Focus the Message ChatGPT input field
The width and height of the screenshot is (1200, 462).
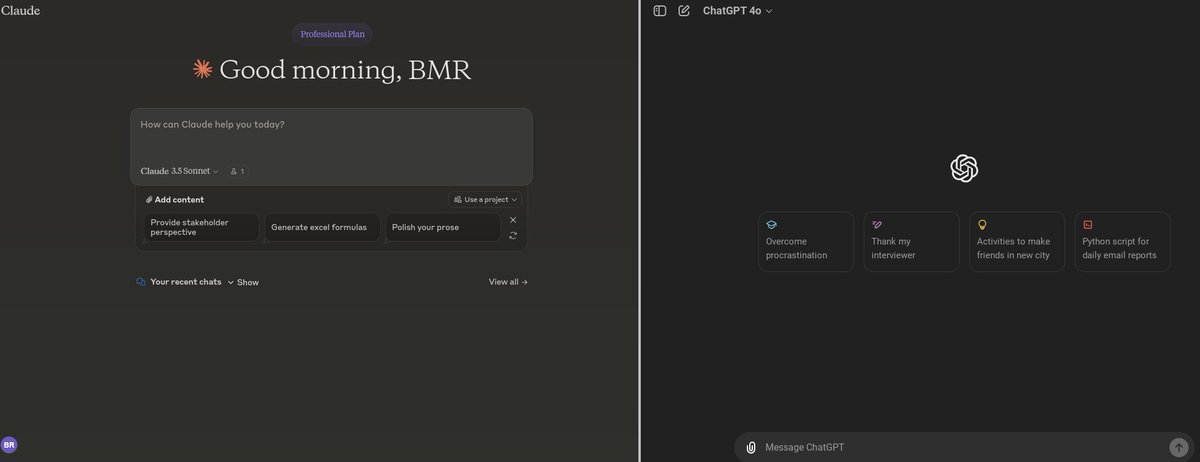tap(963, 447)
